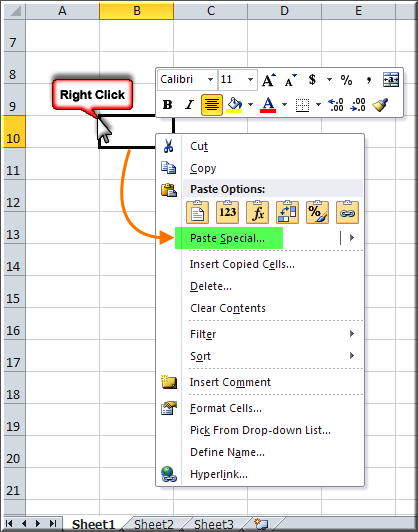Click the Paste Formatting percent-brush icon
The image size is (418, 532).
click(x=317, y=212)
